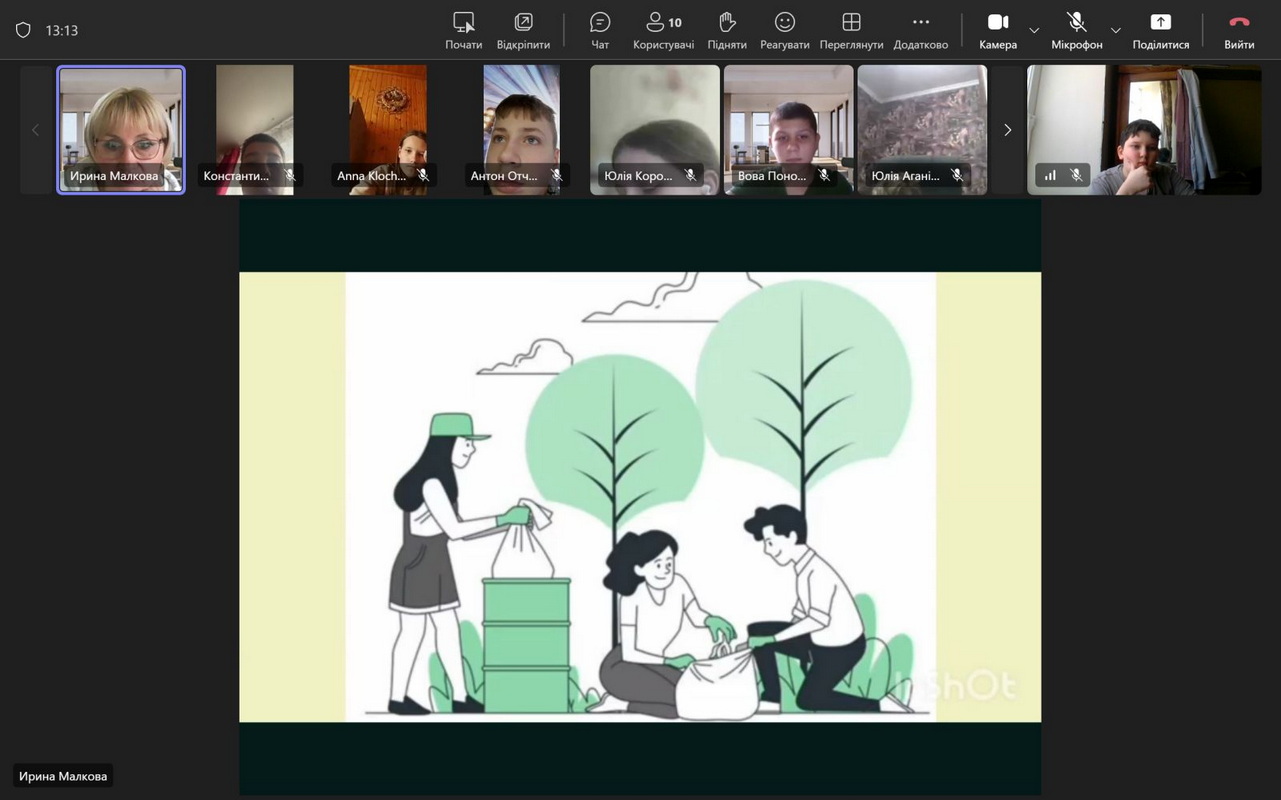
Task: Show the Користувачі participants list
Action: click(663, 30)
